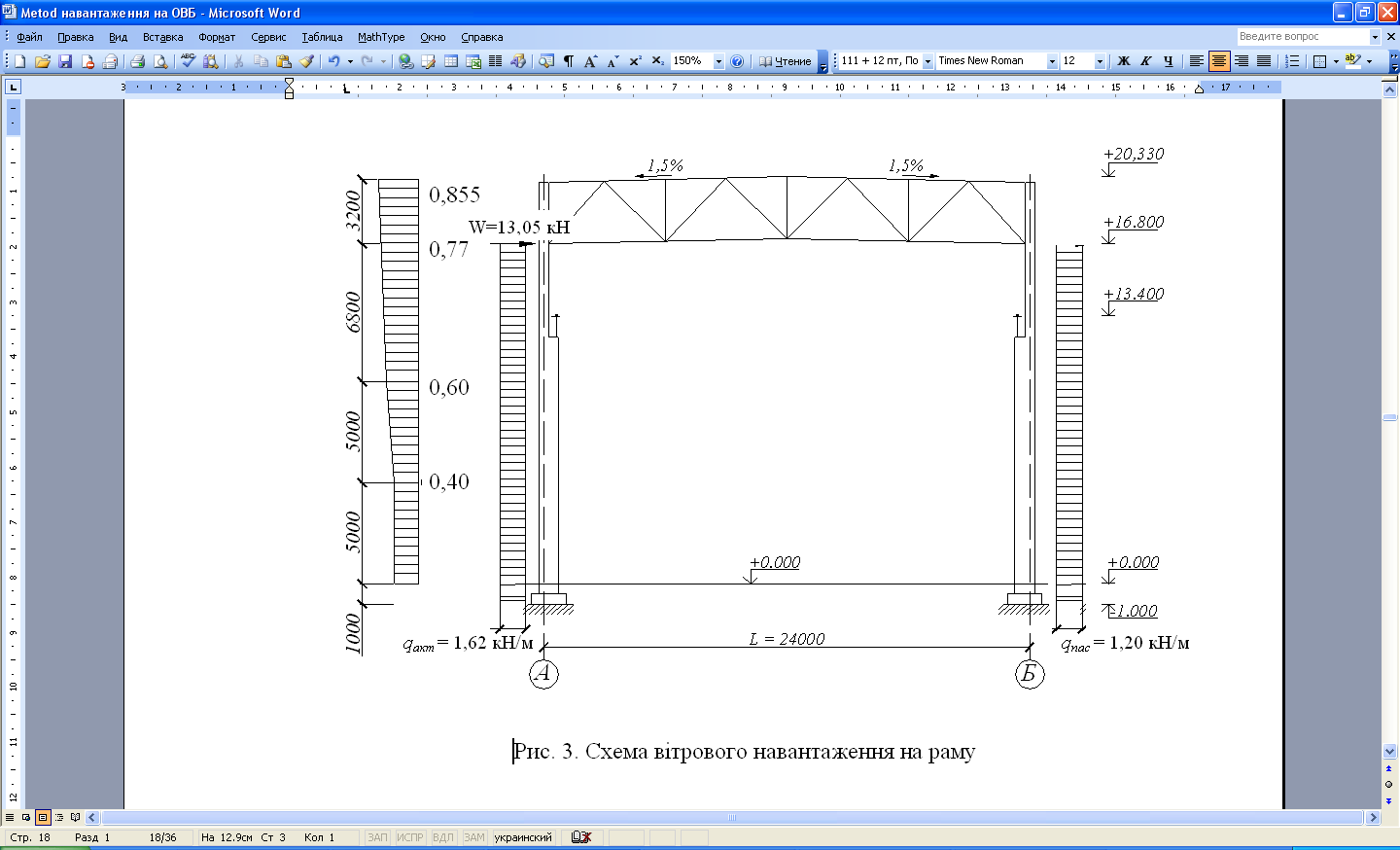The width and height of the screenshot is (1400, 850).
Task: Toggle numbered list
Action: [1292, 61]
